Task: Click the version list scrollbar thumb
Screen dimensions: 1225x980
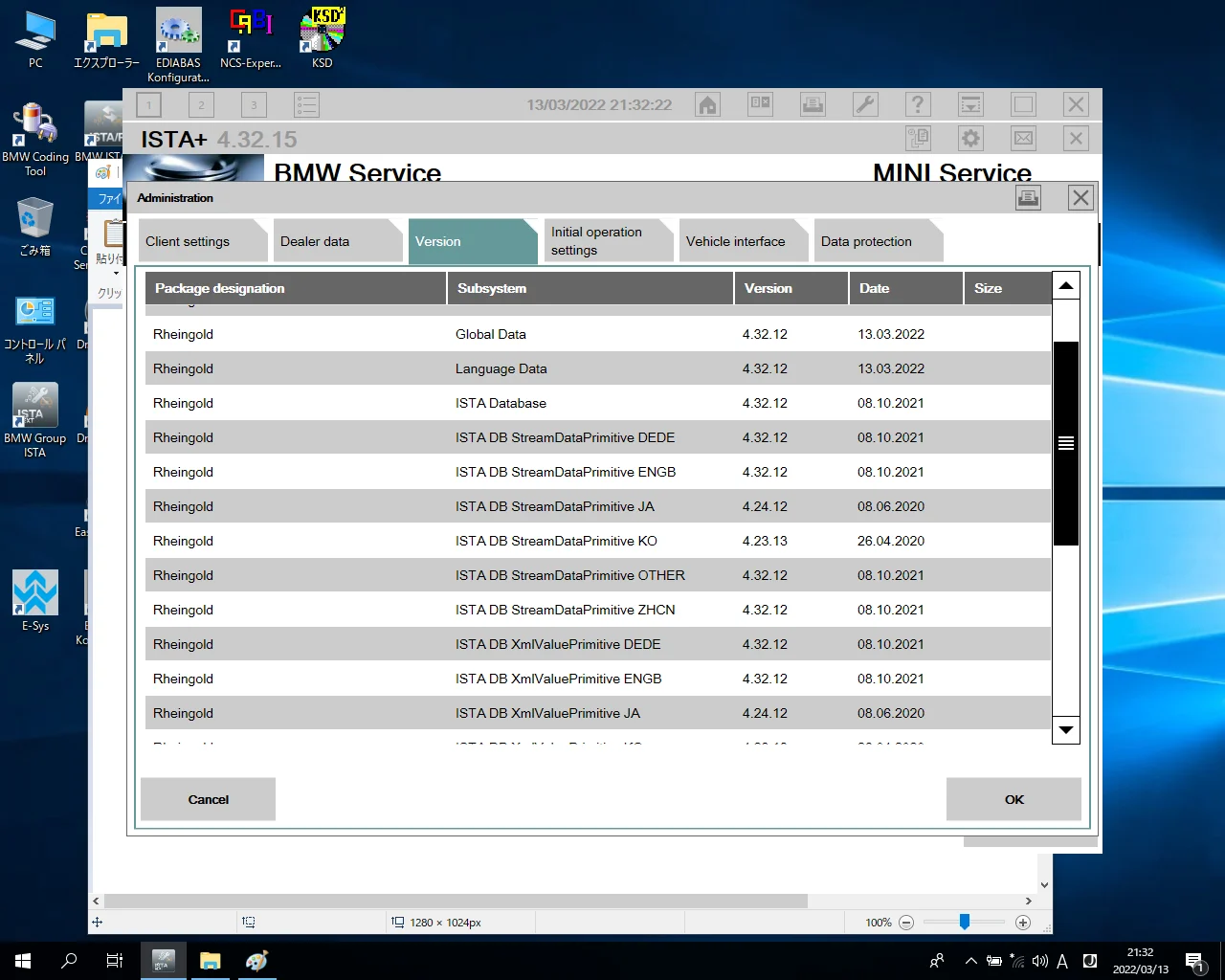Action: [x=1065, y=443]
